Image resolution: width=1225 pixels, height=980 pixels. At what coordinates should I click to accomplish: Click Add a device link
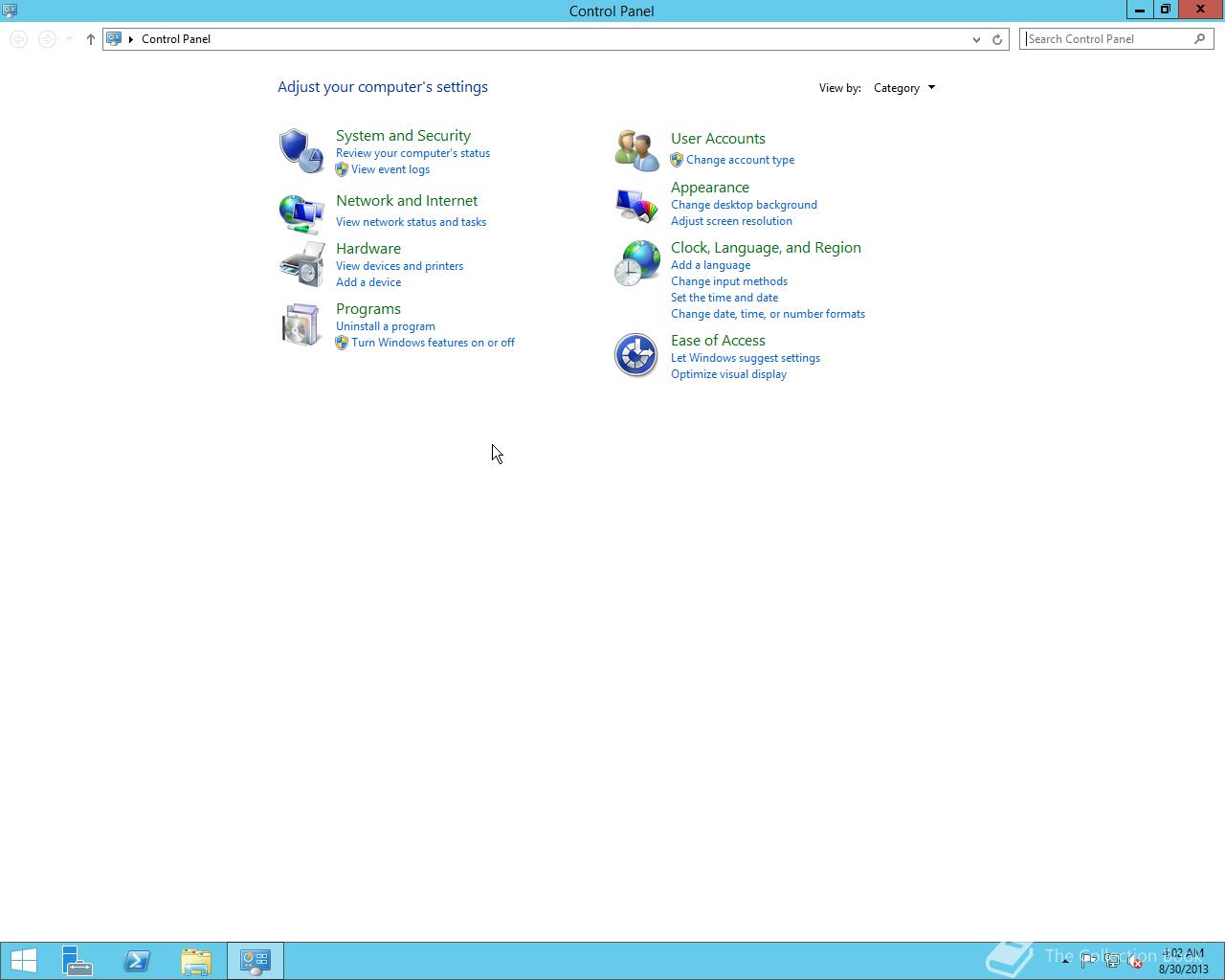tap(368, 282)
